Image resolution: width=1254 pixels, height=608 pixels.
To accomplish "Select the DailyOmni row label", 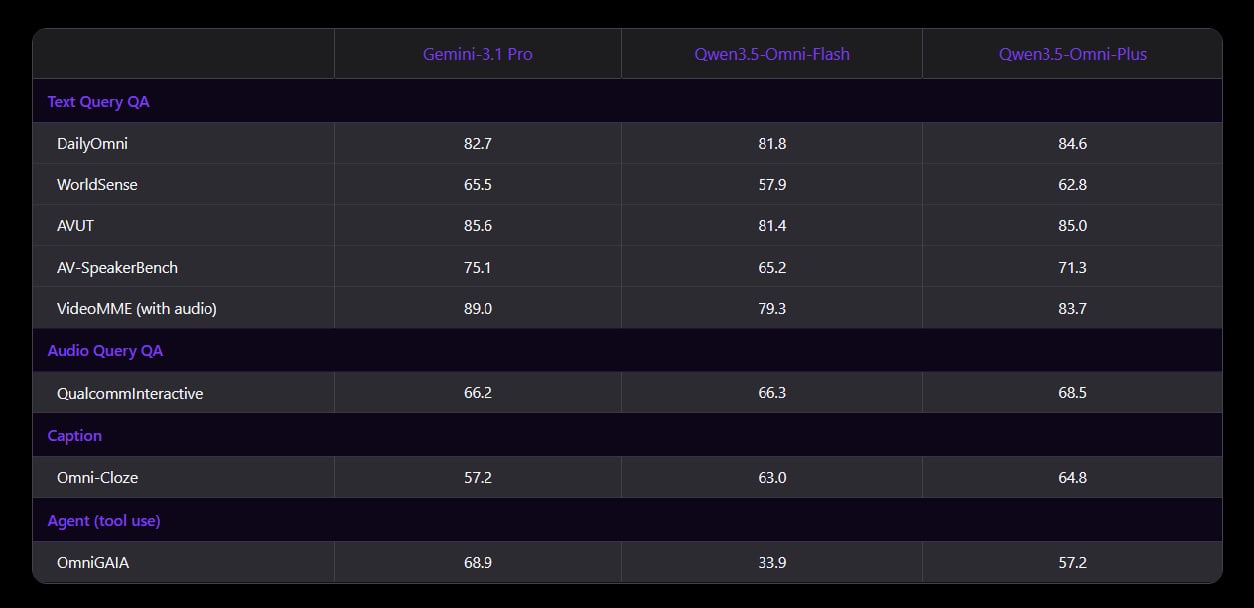I will click(92, 144).
